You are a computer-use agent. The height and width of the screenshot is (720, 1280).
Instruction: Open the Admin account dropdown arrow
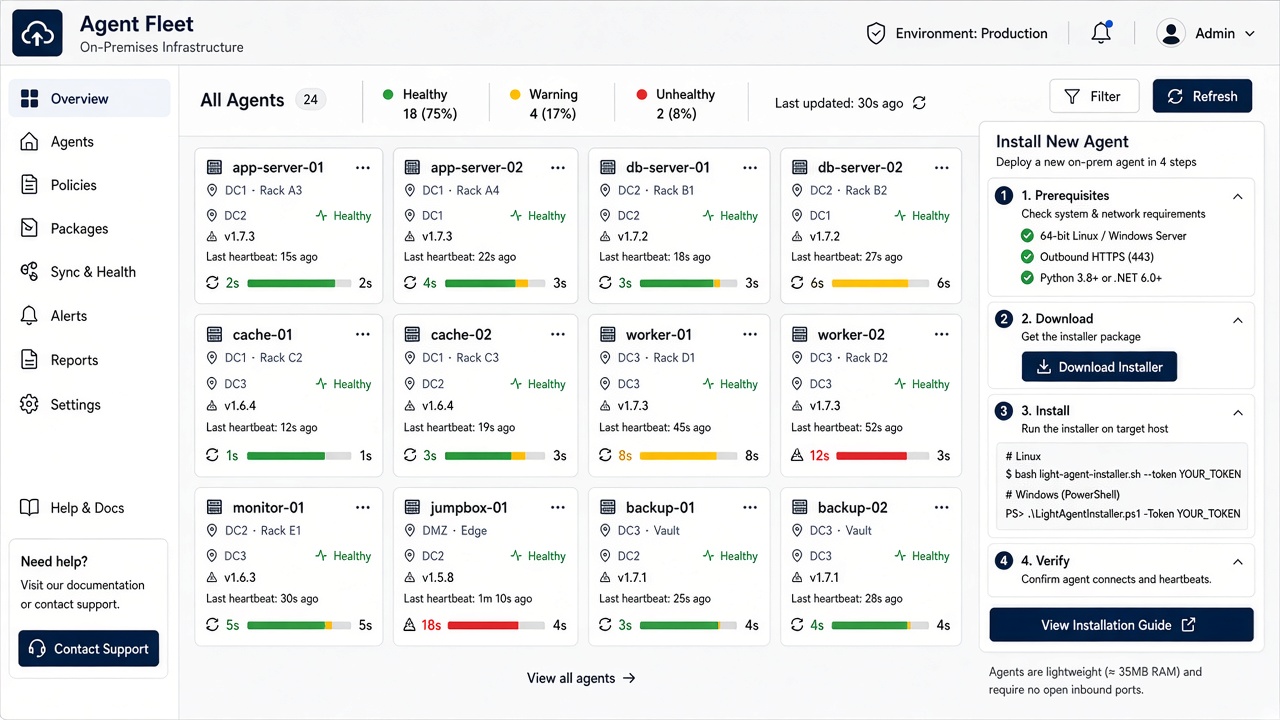(x=1250, y=34)
